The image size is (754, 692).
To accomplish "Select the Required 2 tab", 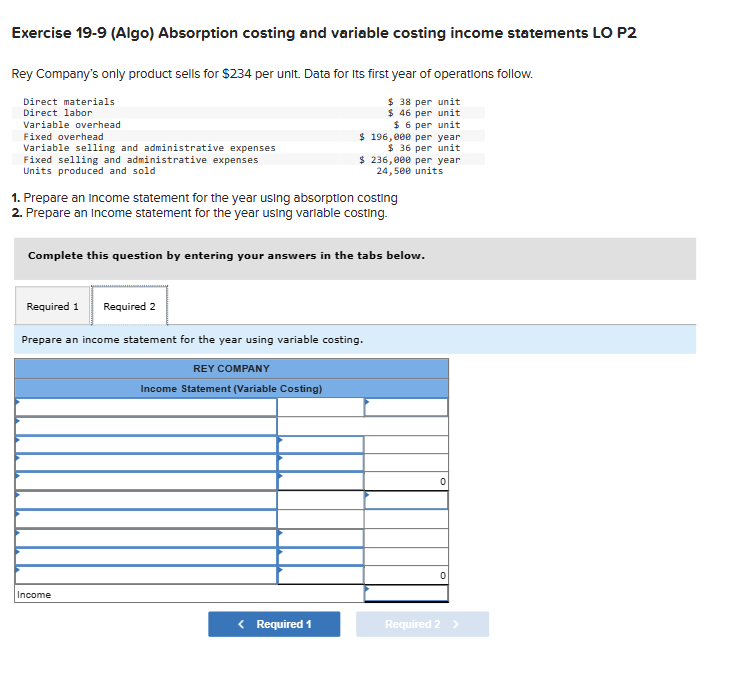I will click(x=129, y=306).
